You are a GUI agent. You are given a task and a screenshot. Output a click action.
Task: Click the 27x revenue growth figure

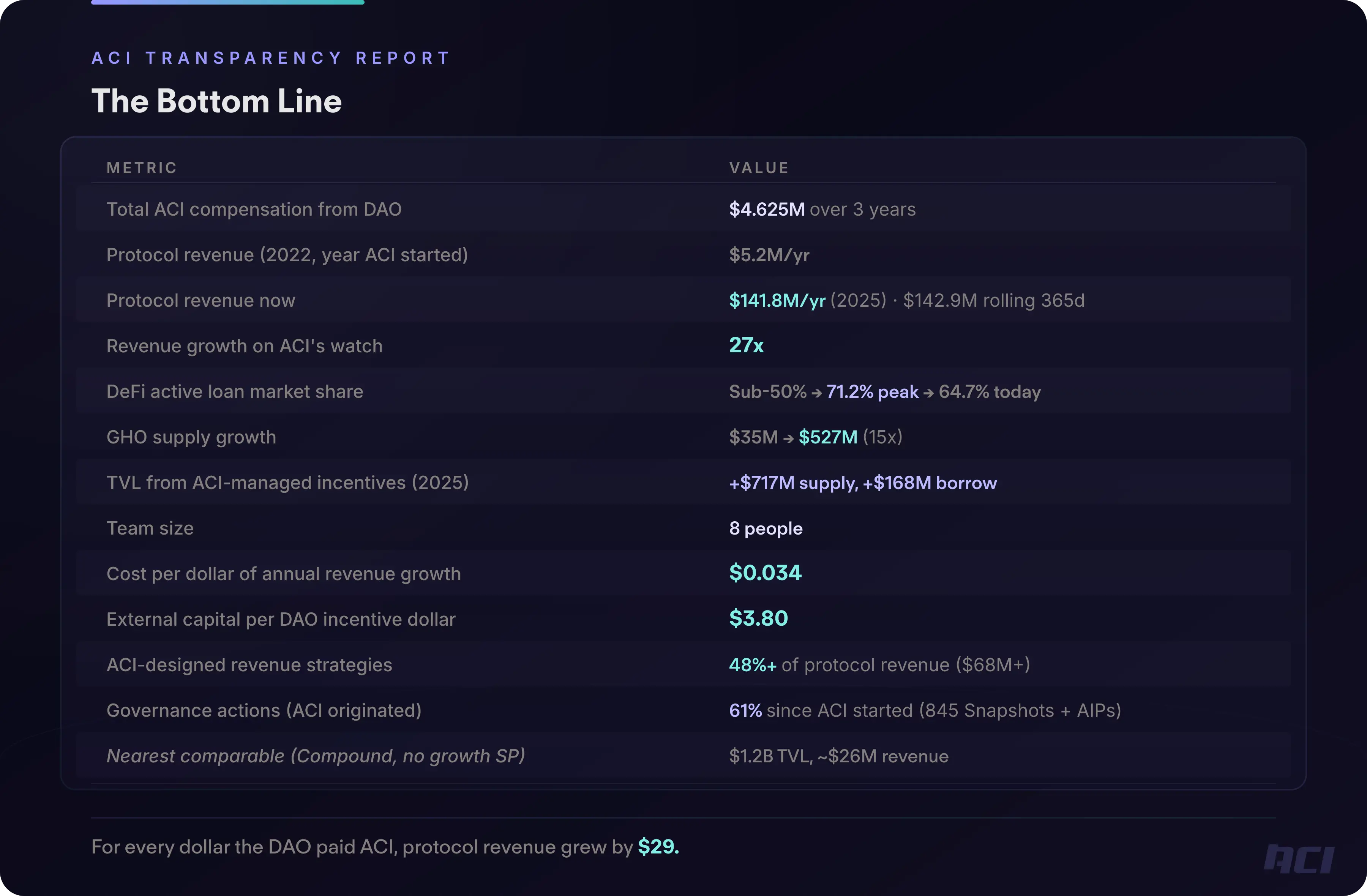(x=746, y=345)
